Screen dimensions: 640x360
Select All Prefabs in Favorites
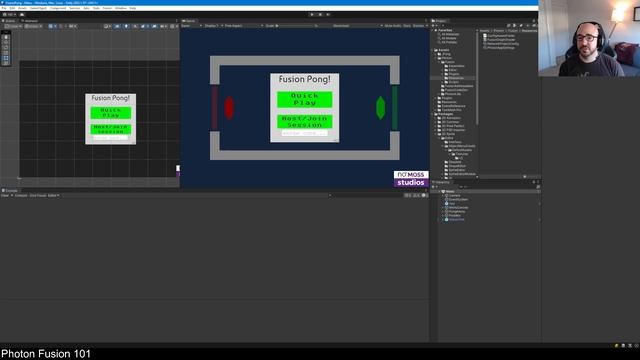coord(449,42)
